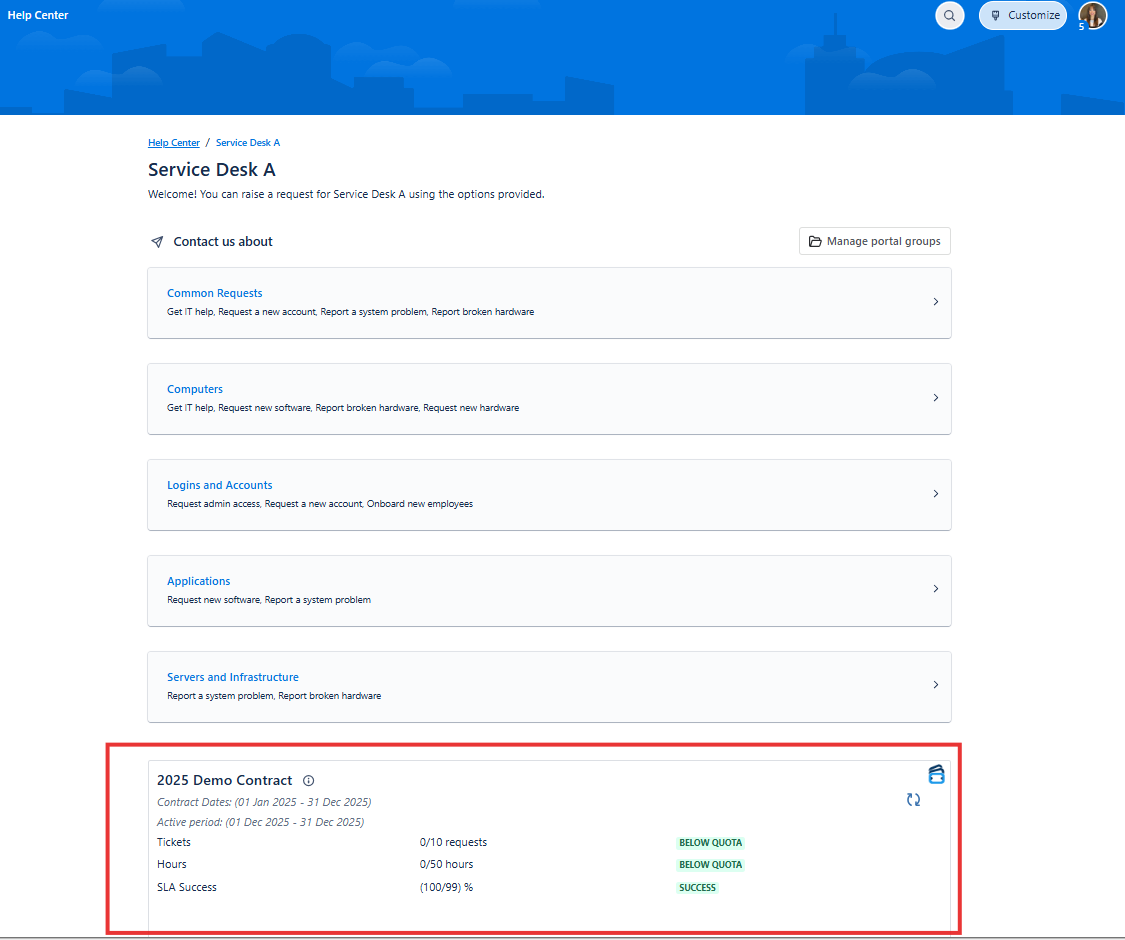Click the blue contract app icon
This screenshot has height=940, width=1125.
point(936,774)
